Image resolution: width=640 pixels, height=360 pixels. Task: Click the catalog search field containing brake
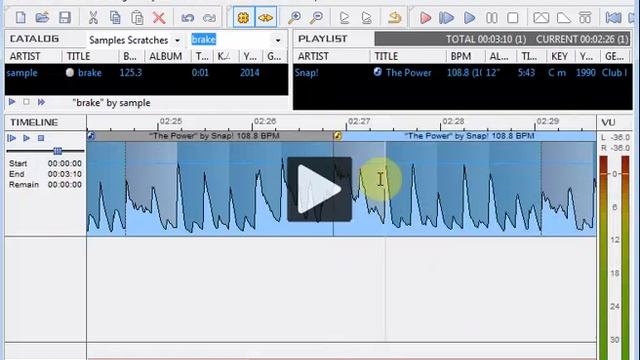(231, 40)
